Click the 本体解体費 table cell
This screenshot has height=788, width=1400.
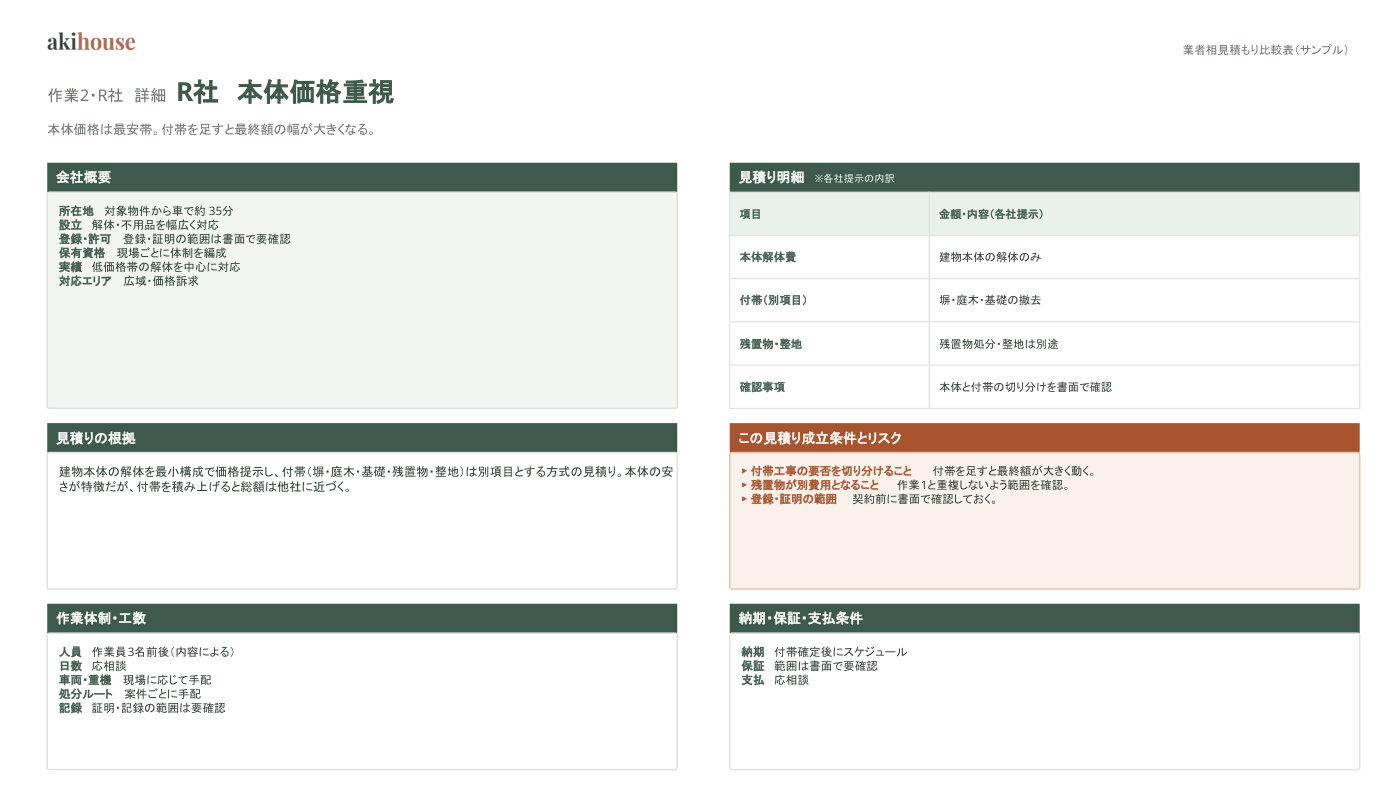(829, 257)
